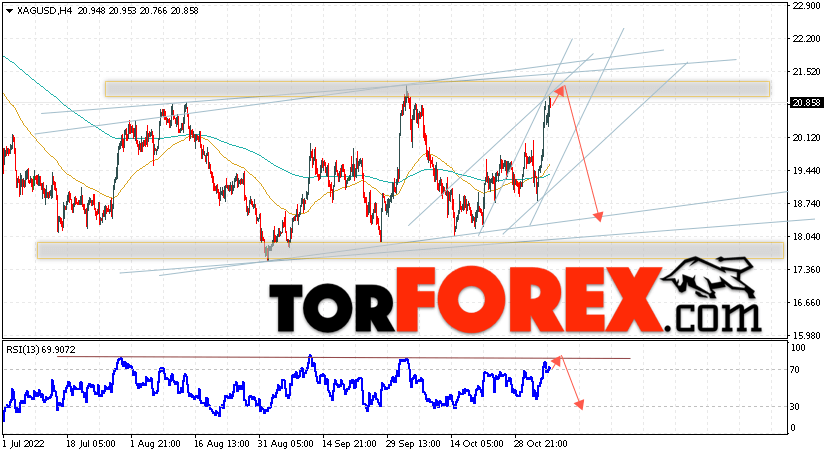
Task: Click the 29 Sep 13:00 date label
Action: click(x=413, y=443)
